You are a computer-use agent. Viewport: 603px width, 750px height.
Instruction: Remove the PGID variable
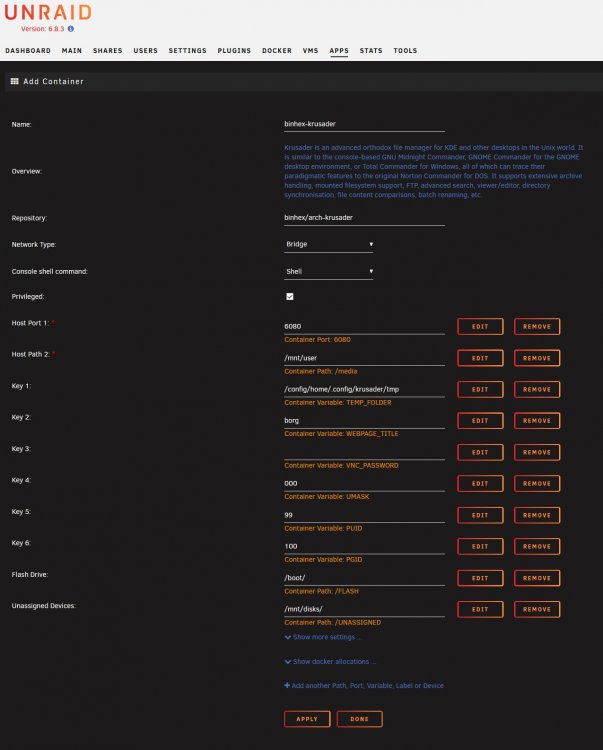pos(537,547)
